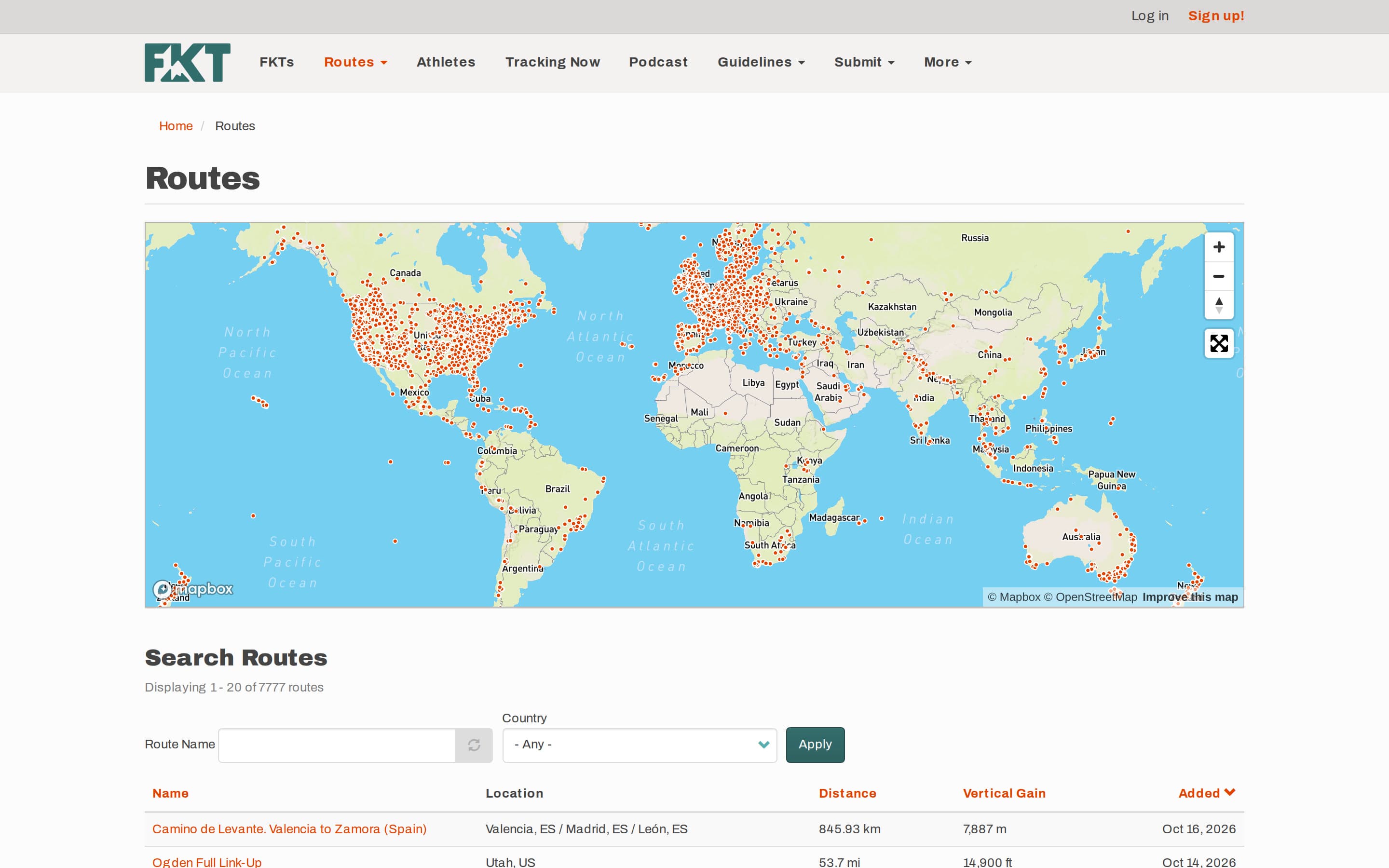Click the Log in link
Viewport: 1389px width, 868px height.
[1150, 16]
